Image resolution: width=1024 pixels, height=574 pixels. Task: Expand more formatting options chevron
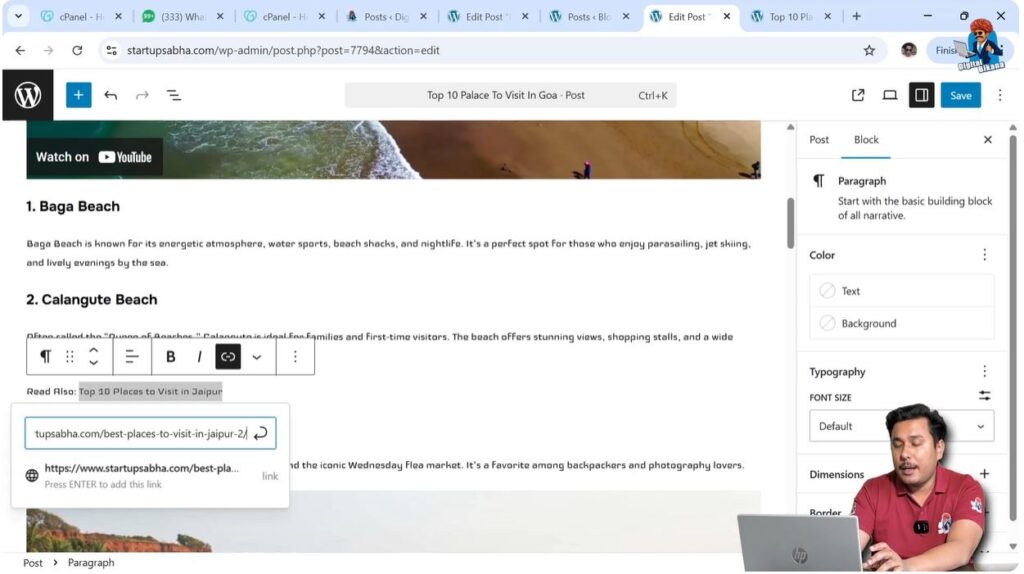coord(257,357)
